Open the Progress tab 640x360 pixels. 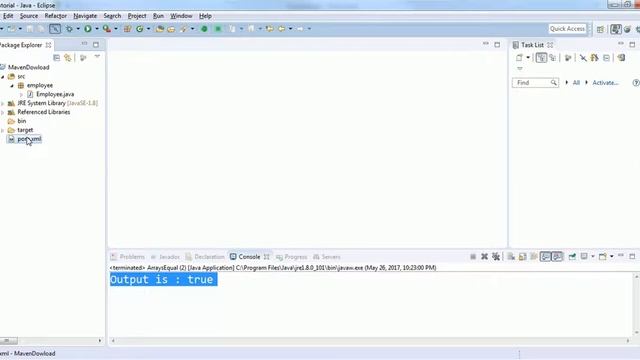click(x=291, y=257)
